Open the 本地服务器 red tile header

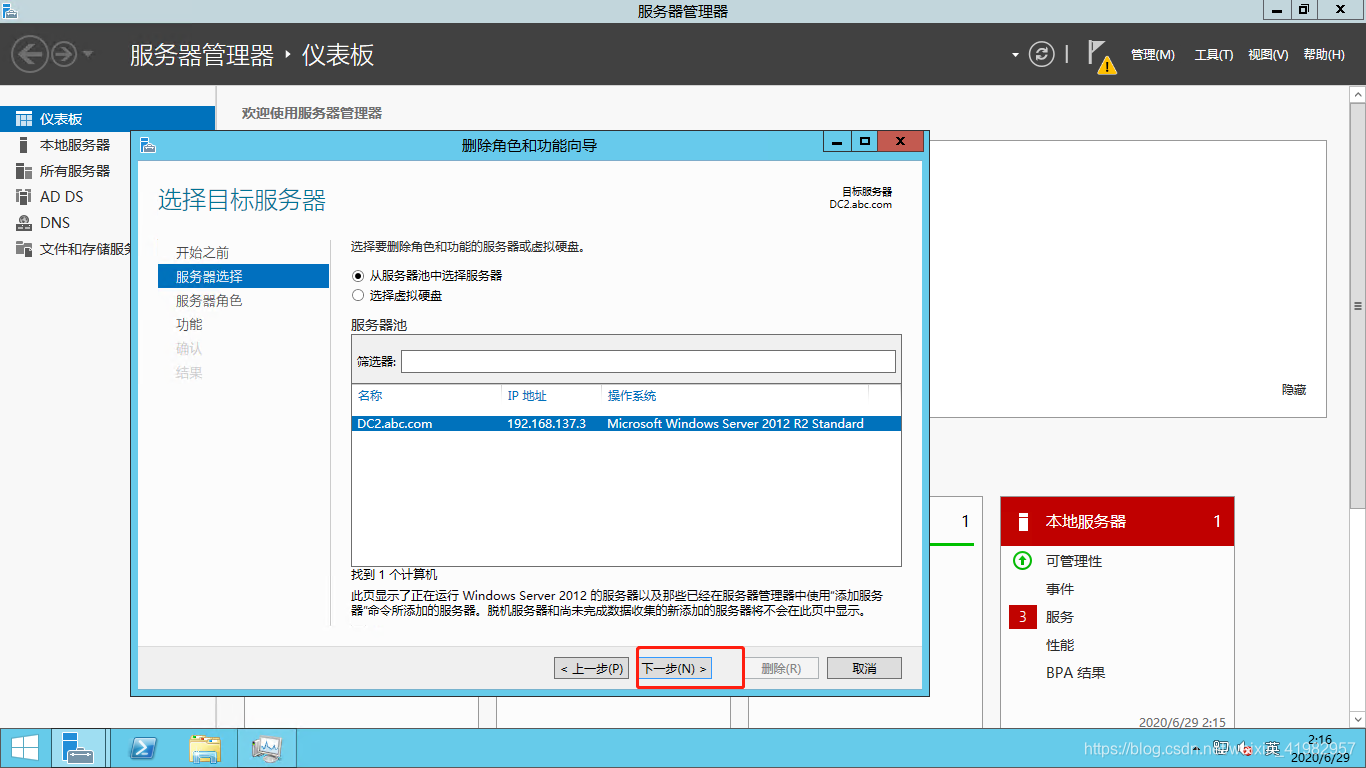(x=1117, y=521)
